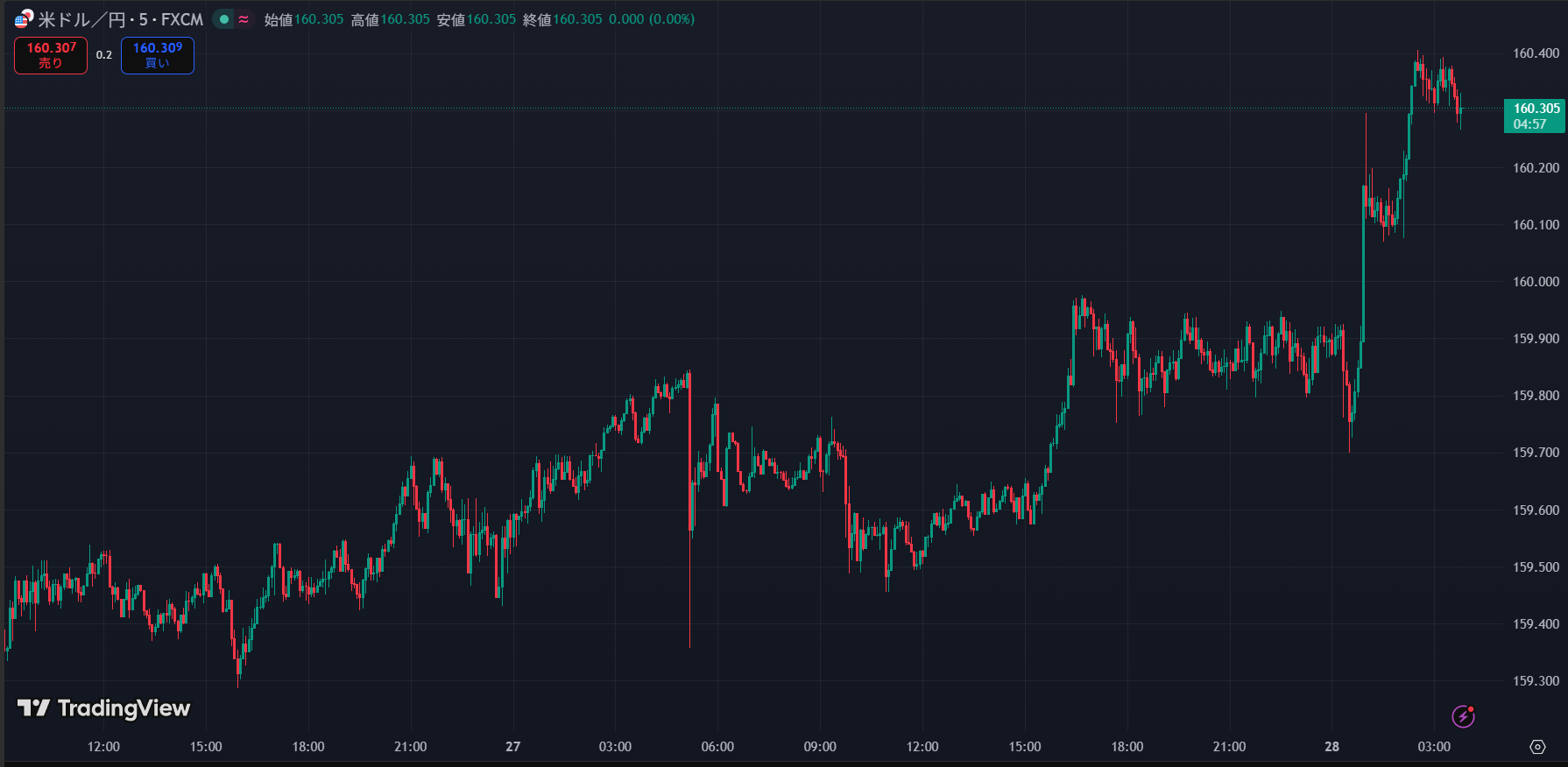Viewport: 1568px width, 767px height.
Task: Click the date 27 on time axis
Action: tap(513, 747)
